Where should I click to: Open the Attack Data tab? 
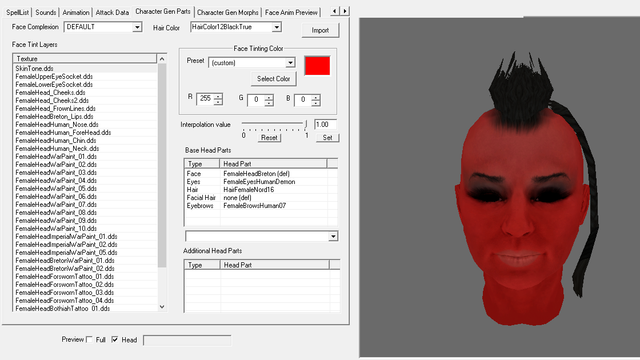(112, 12)
